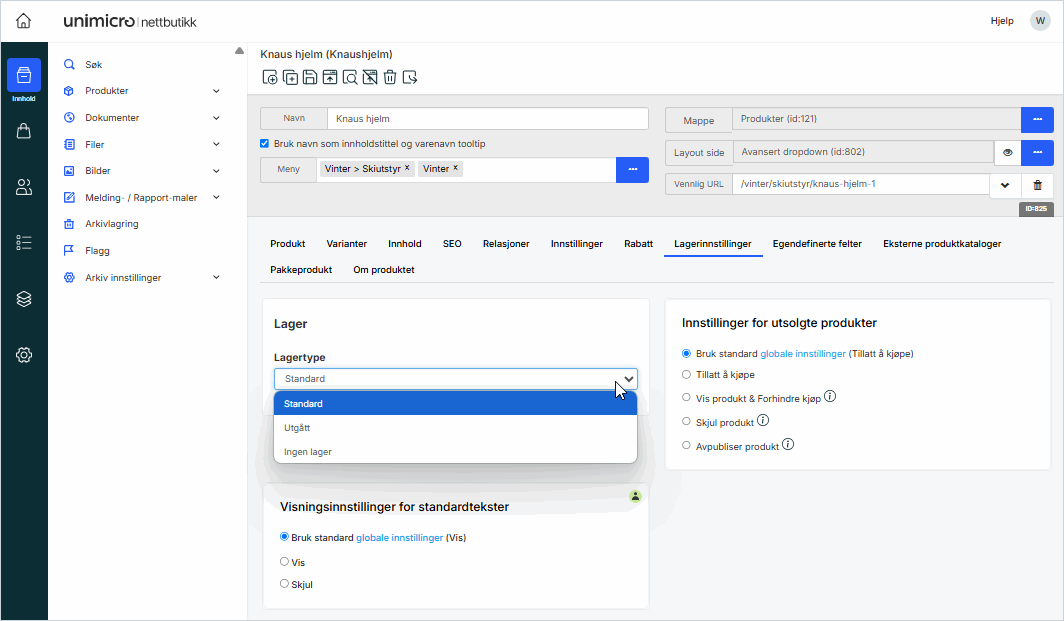Choose Tillatt å kjøpe option
Screen dimensions: 1064x621
pos(686,375)
